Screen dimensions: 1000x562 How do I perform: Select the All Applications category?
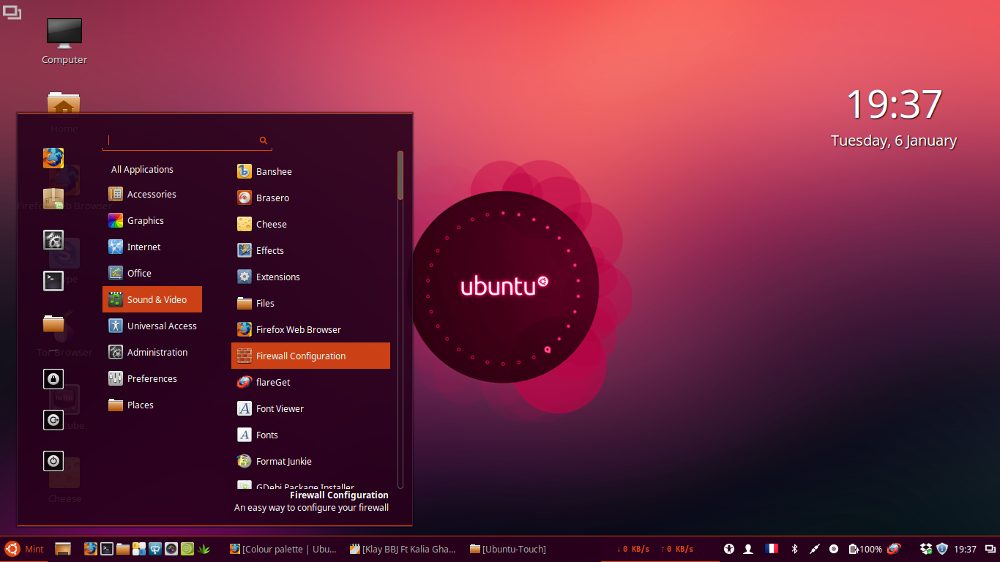click(x=142, y=169)
